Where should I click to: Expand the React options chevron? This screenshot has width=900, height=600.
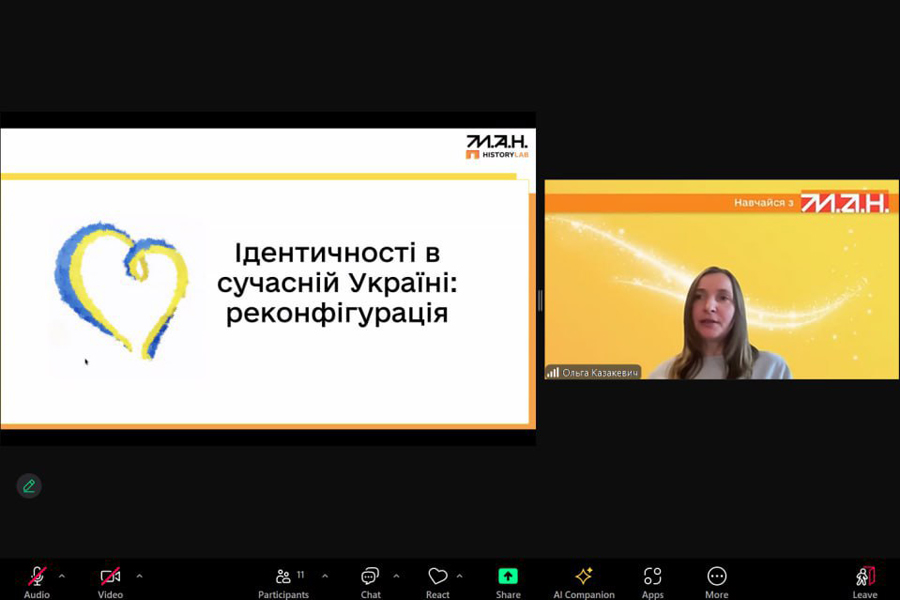(460, 576)
